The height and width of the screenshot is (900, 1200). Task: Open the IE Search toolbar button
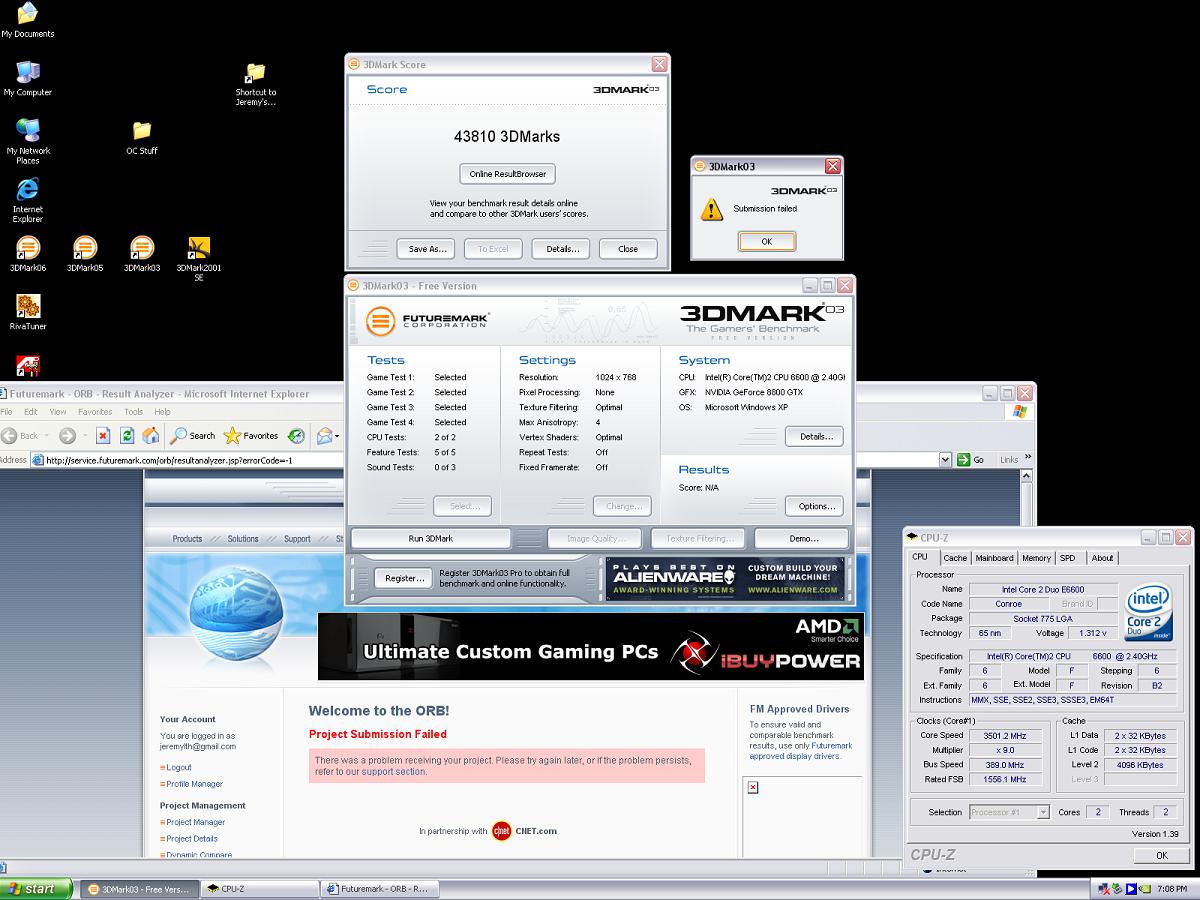(x=193, y=435)
